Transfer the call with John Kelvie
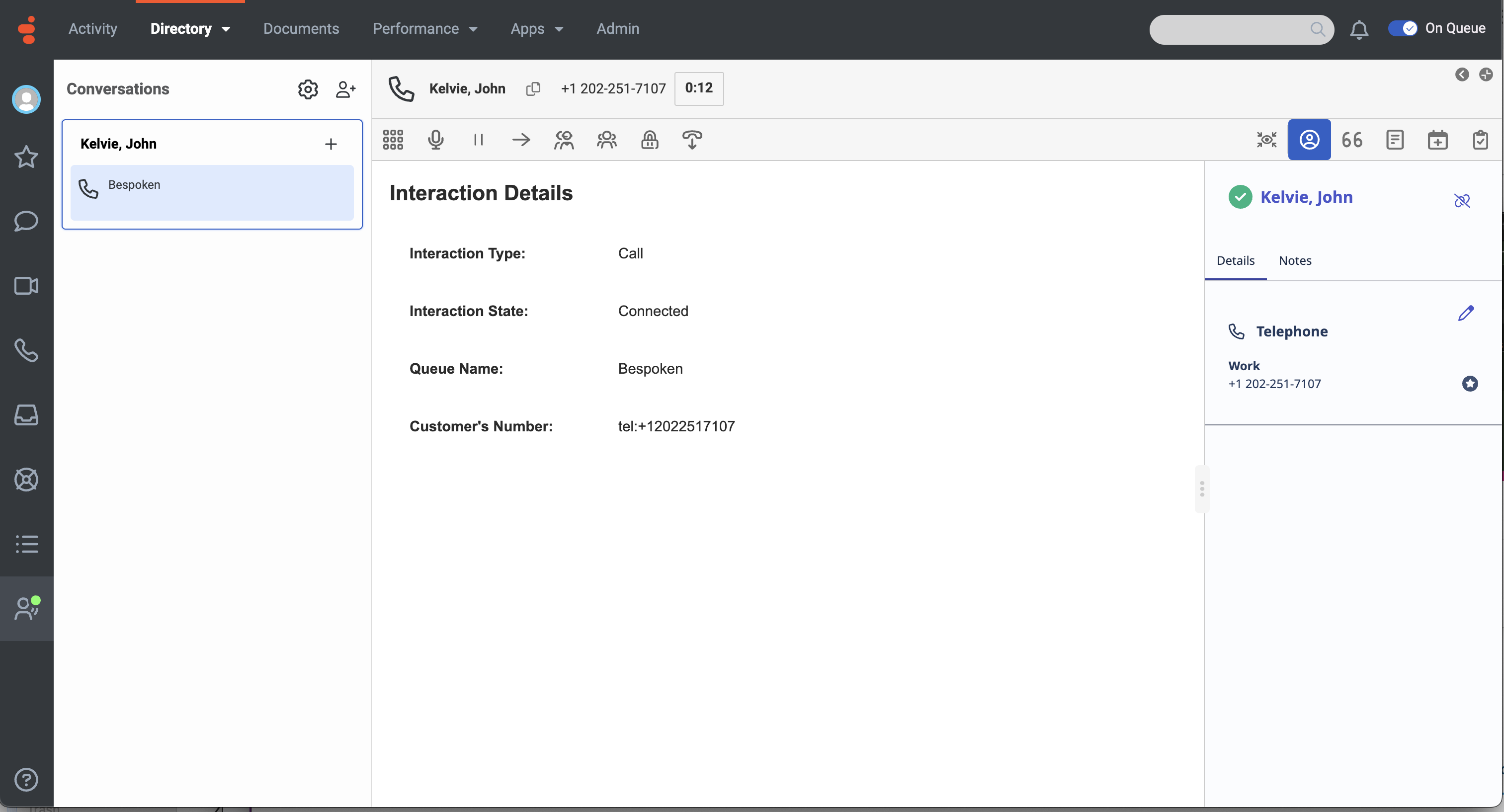Screen dimensions: 1504x812 [521, 140]
